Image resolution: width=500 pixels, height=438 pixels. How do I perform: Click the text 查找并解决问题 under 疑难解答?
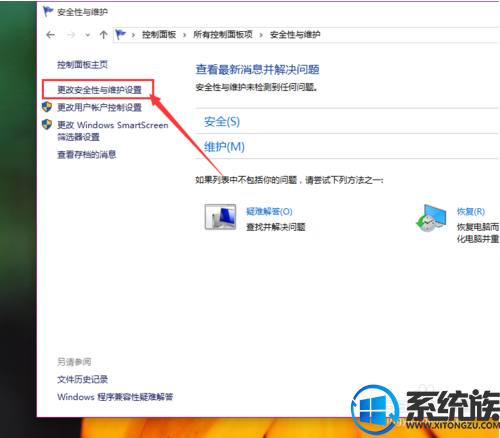[x=276, y=227]
